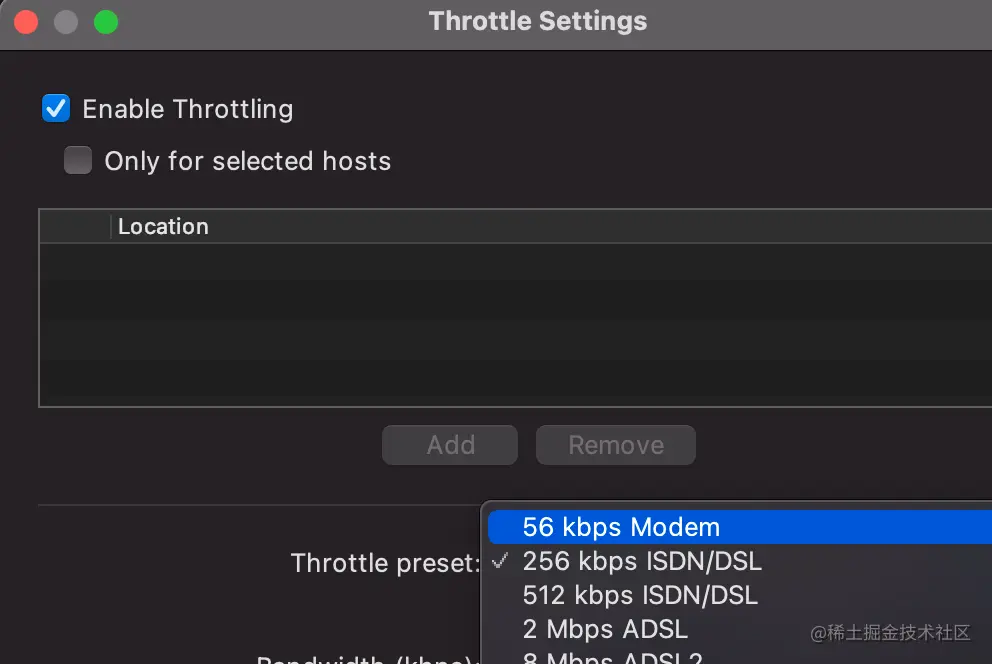992x664 pixels.
Task: Click the Throttle Settings title bar text
Action: click(537, 21)
